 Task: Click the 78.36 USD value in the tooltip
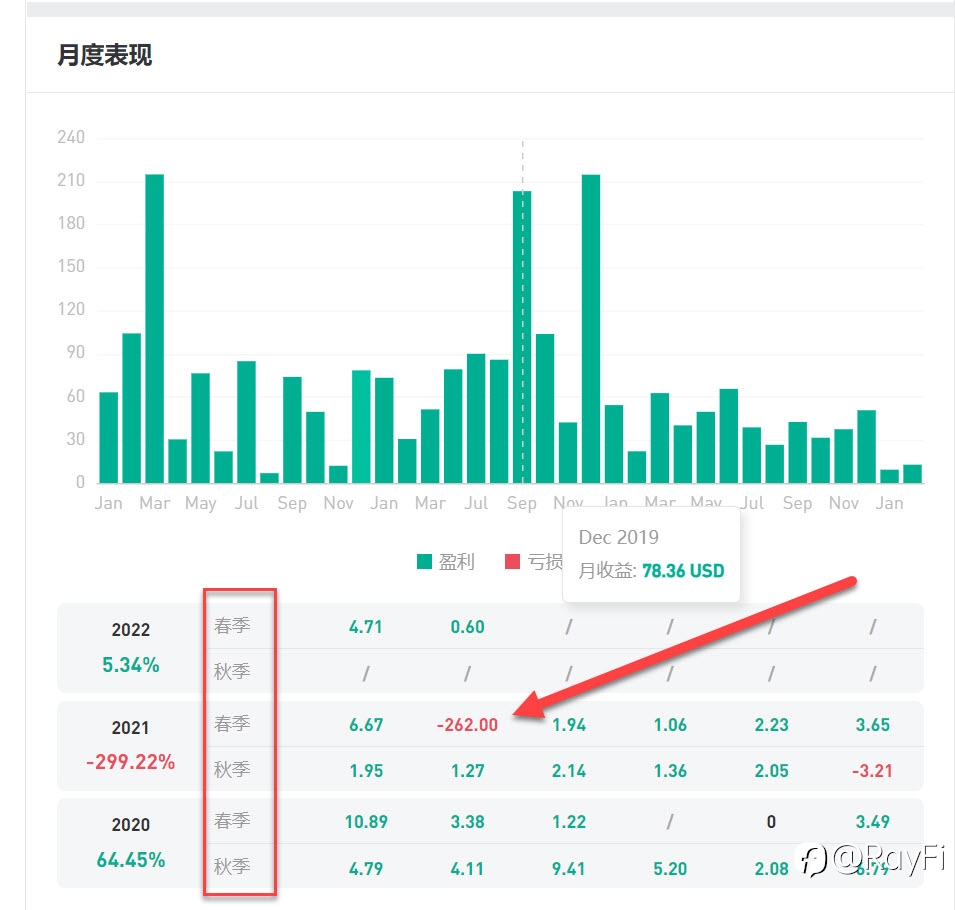(x=683, y=571)
